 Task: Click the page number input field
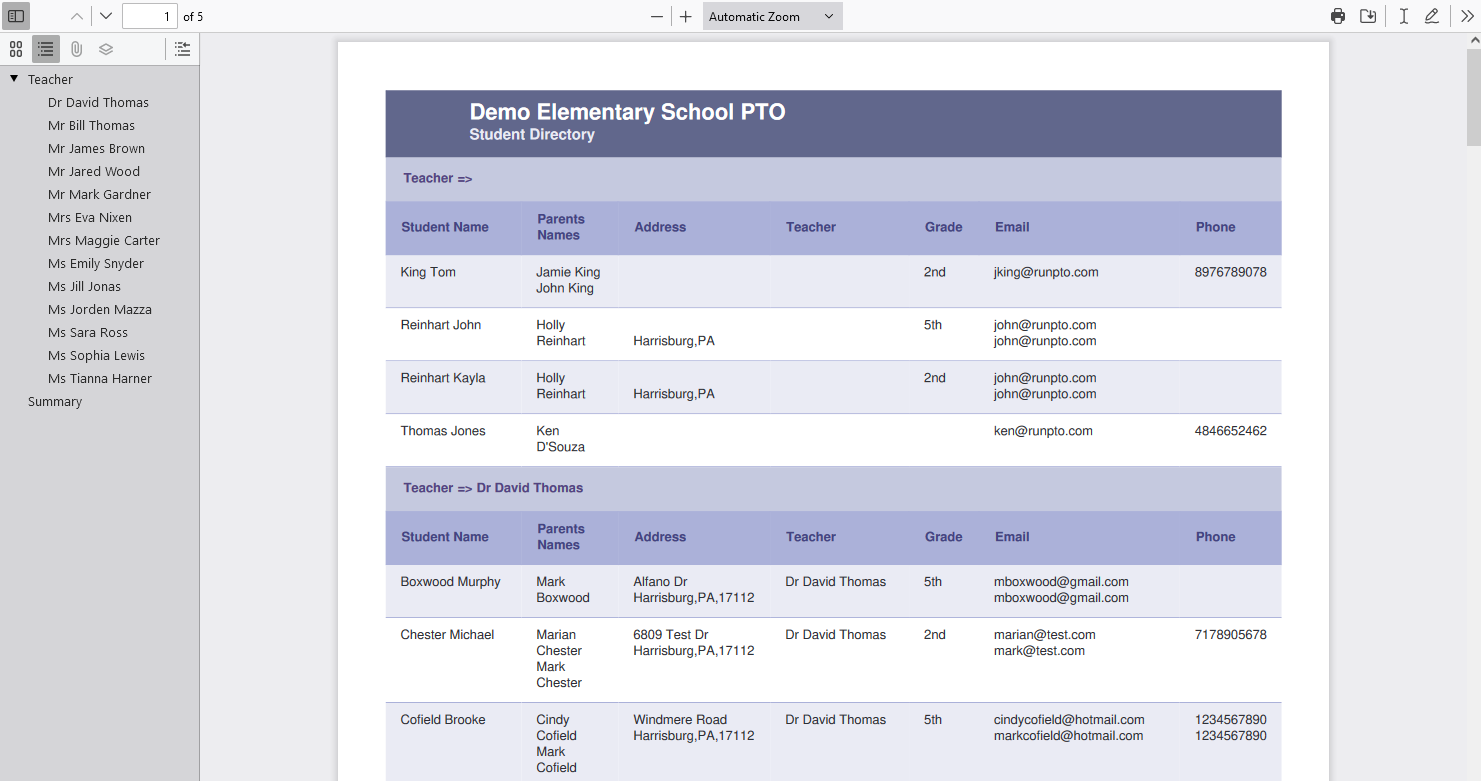click(x=150, y=16)
